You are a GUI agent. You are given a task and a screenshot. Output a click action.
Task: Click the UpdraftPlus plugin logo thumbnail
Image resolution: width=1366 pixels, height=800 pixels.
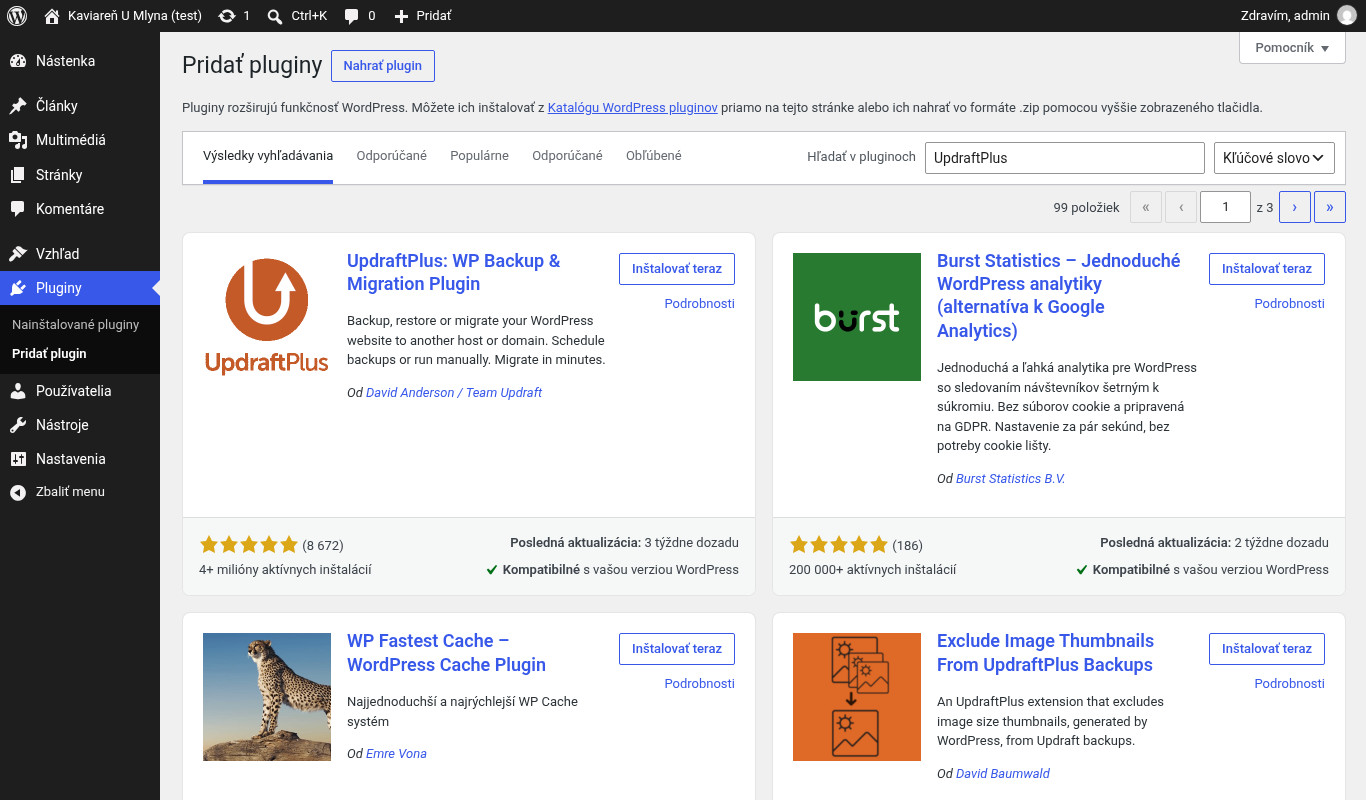click(x=267, y=317)
